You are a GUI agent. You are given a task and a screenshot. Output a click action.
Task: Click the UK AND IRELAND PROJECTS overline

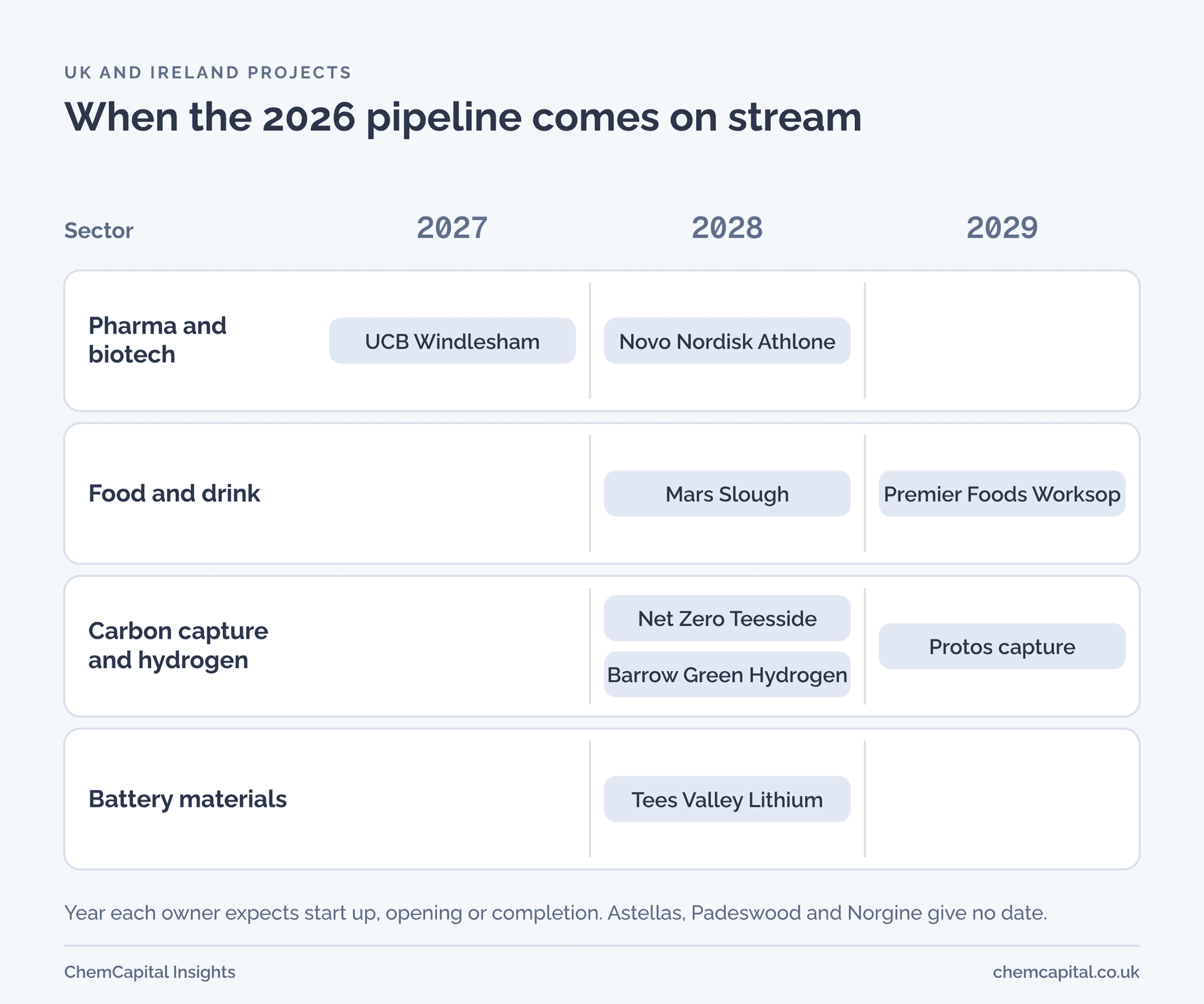(208, 72)
